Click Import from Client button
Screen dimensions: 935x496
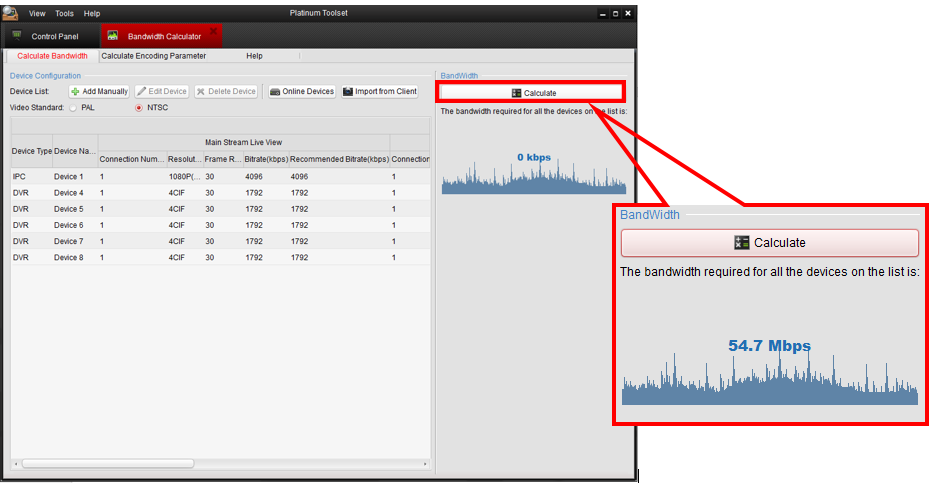(x=379, y=92)
